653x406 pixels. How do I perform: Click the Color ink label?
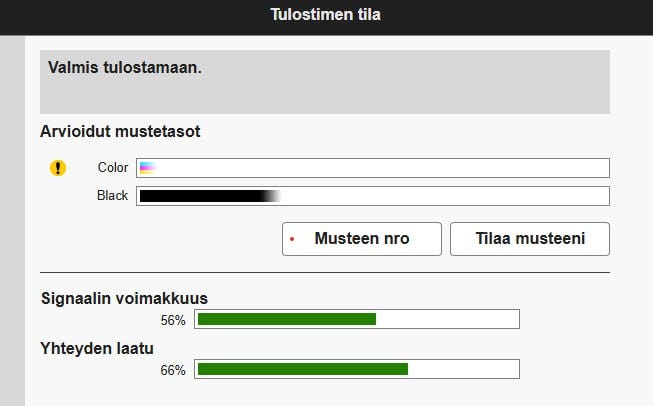tap(113, 168)
